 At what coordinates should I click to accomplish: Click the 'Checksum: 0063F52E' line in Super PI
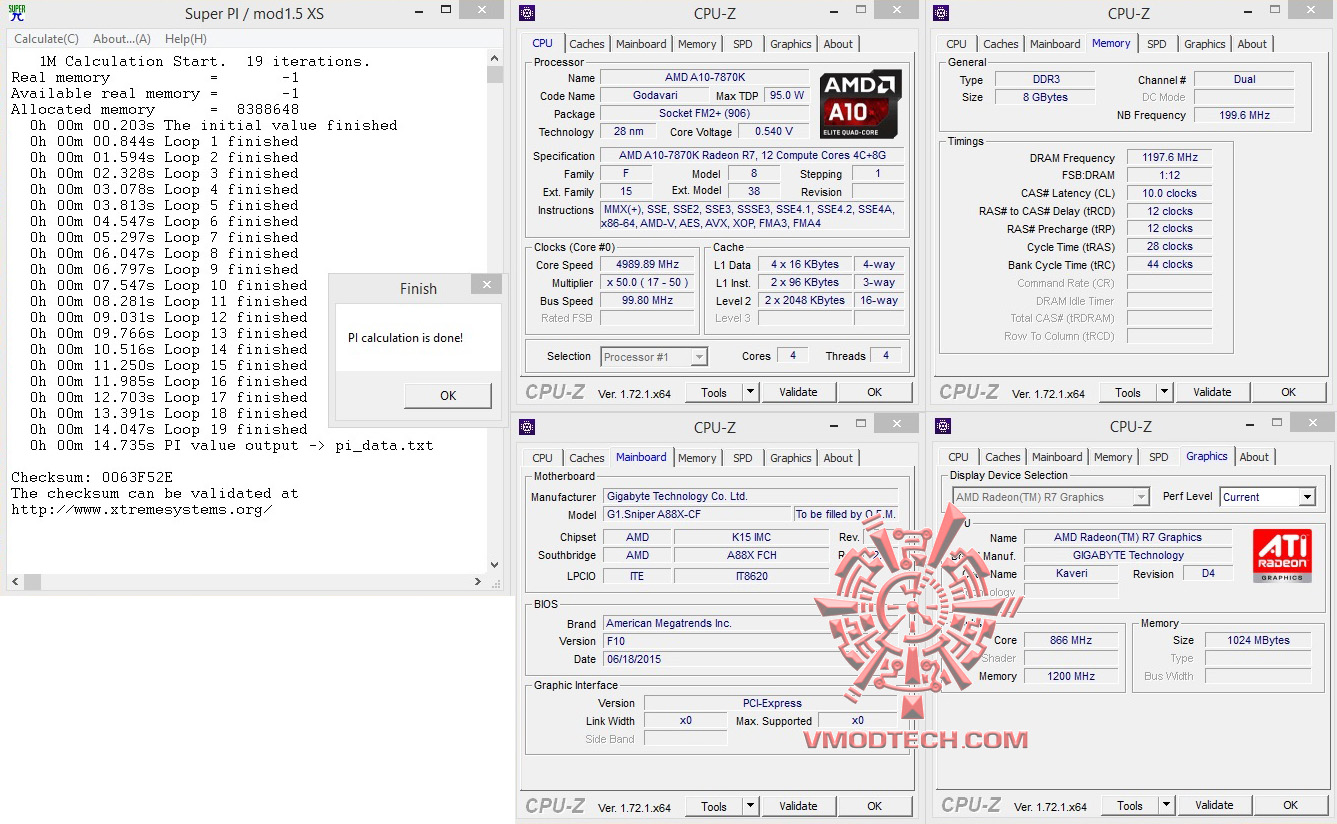click(x=92, y=477)
